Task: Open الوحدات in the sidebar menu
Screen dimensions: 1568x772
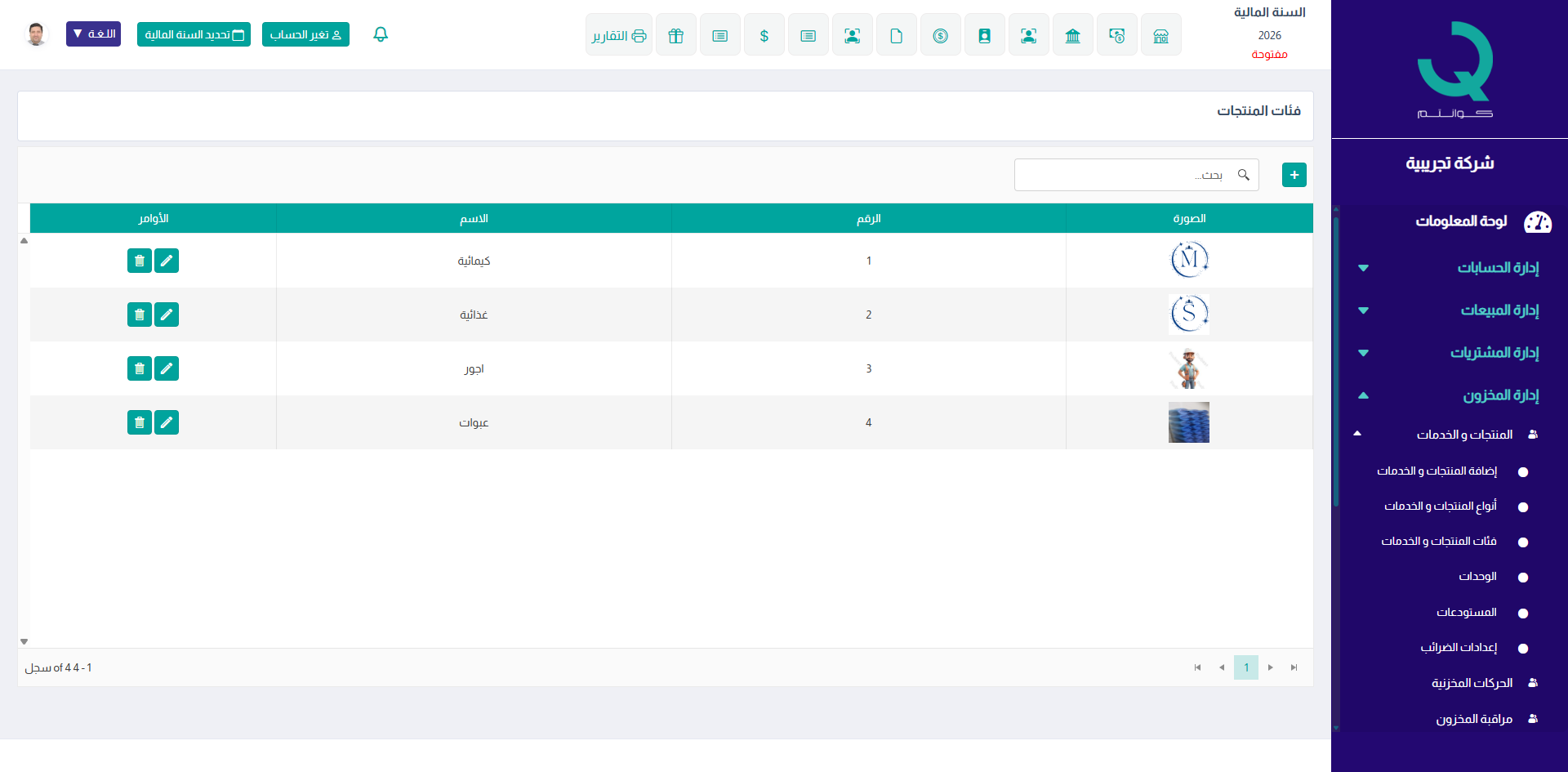Action: [x=1477, y=577]
